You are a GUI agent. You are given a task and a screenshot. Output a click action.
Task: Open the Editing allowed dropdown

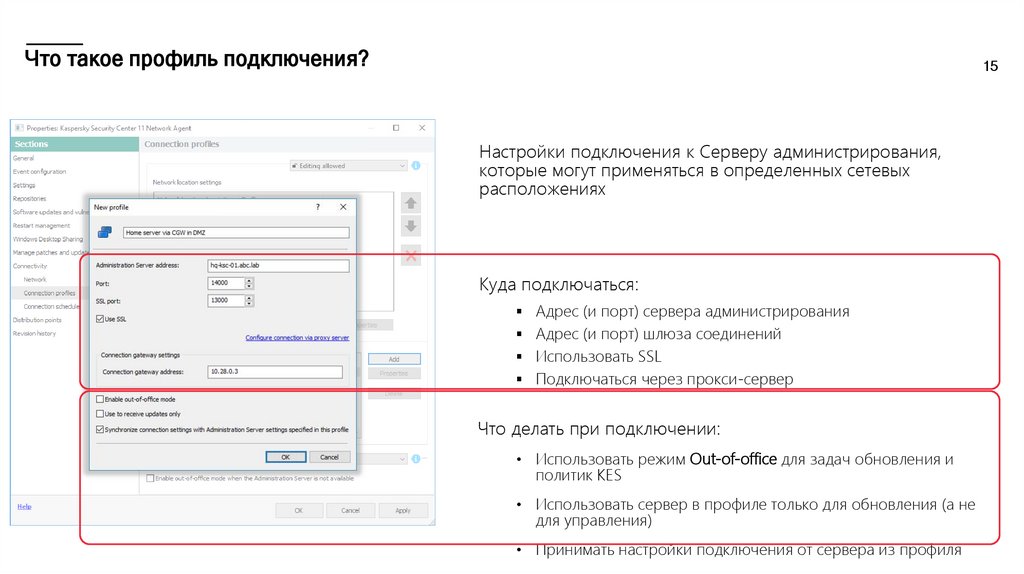[349, 166]
